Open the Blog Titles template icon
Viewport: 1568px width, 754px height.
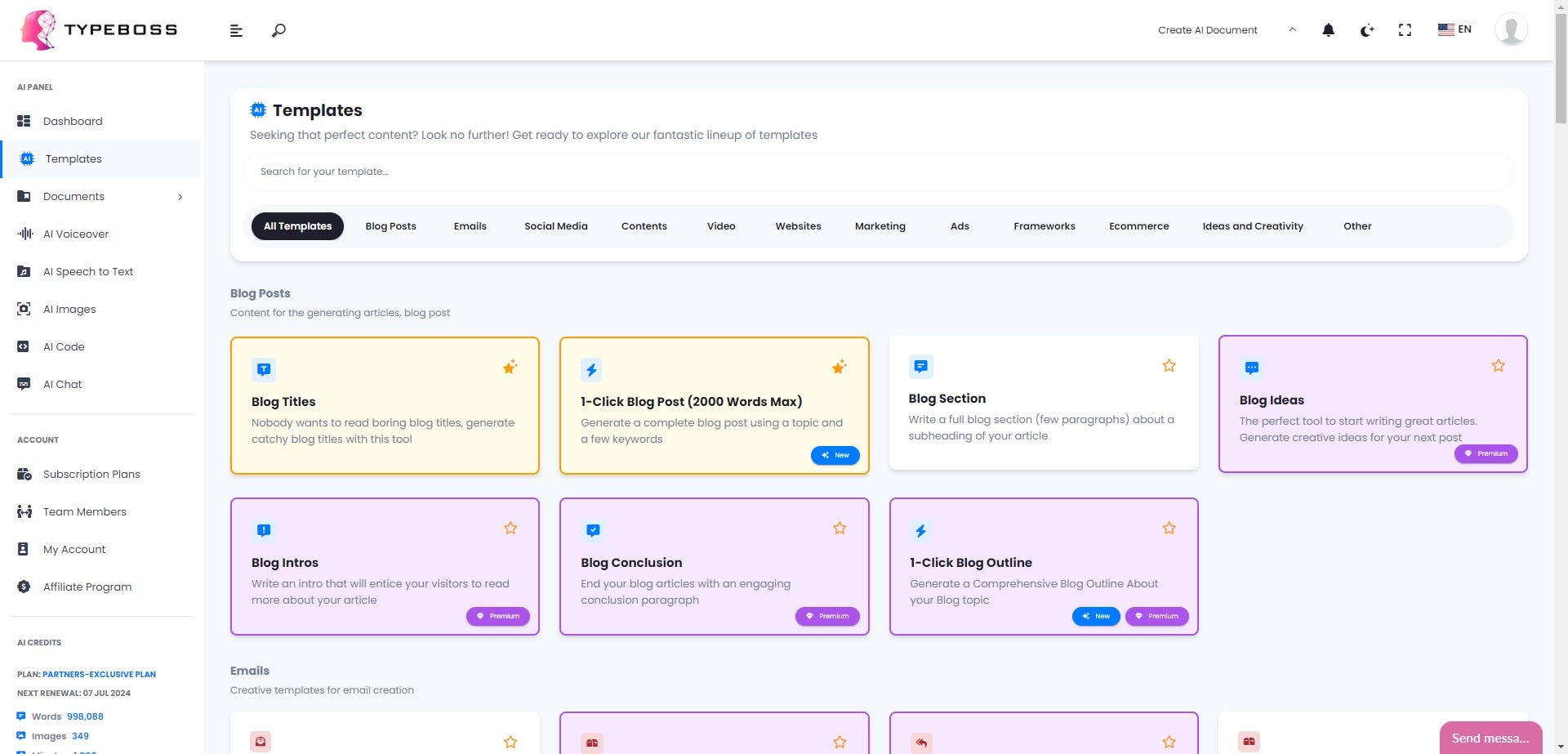click(264, 369)
